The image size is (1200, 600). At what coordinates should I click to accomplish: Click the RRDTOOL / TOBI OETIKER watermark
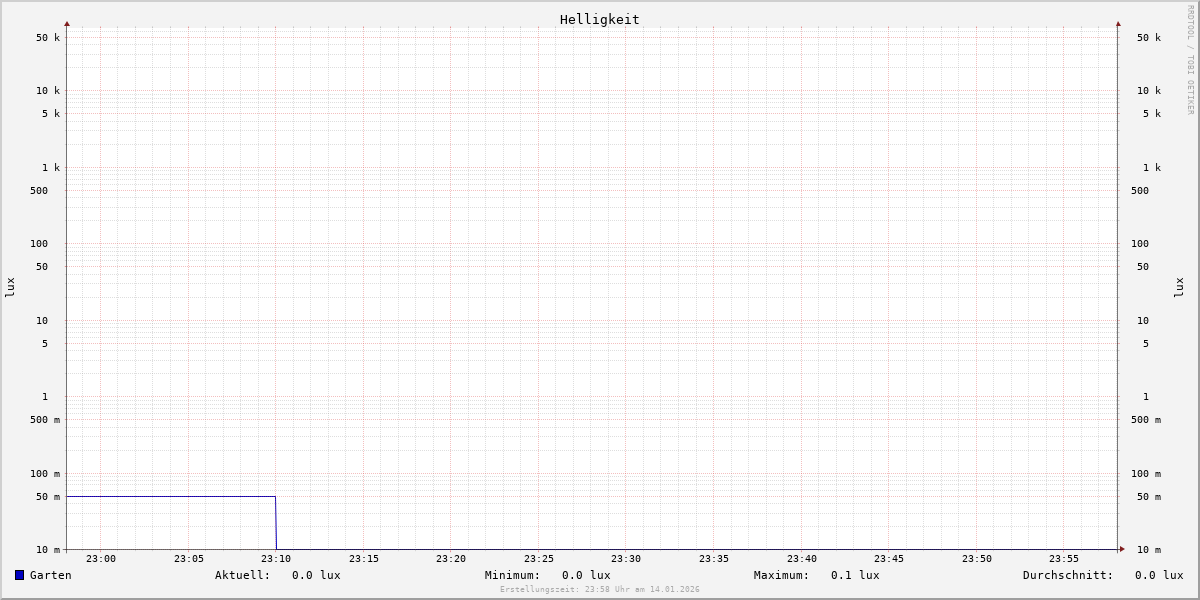click(1190, 60)
